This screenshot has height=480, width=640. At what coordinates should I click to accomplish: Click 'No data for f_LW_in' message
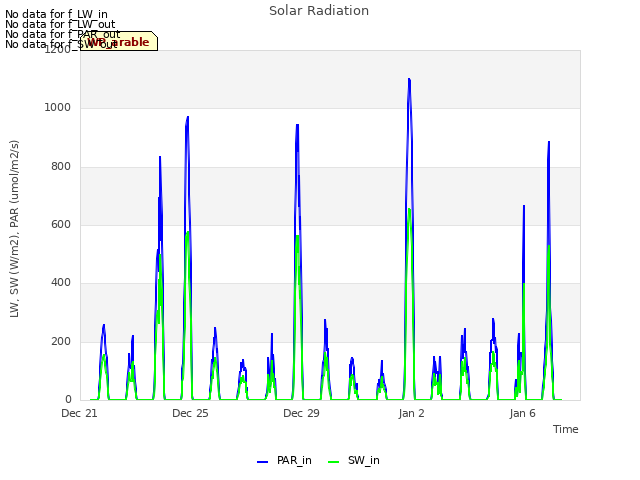coord(56,14)
